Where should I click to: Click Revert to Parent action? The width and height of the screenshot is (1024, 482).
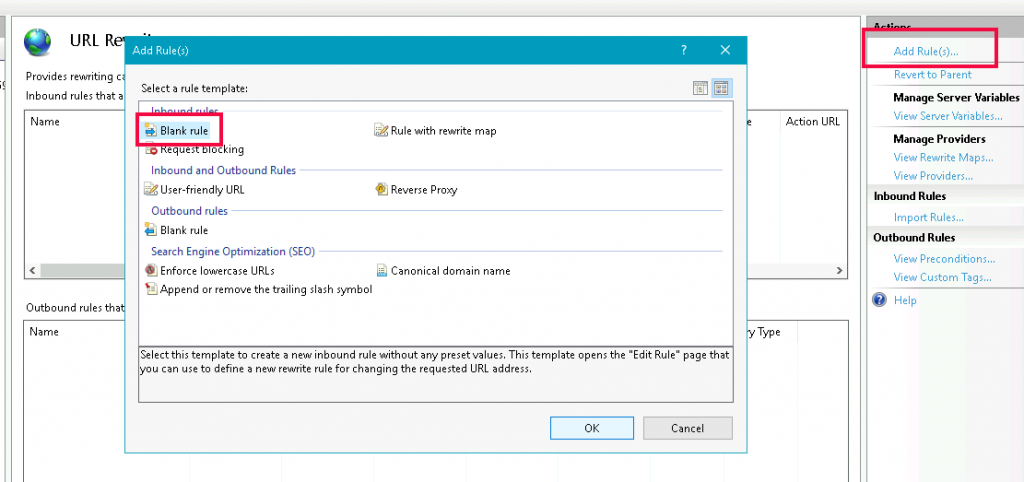point(933,74)
